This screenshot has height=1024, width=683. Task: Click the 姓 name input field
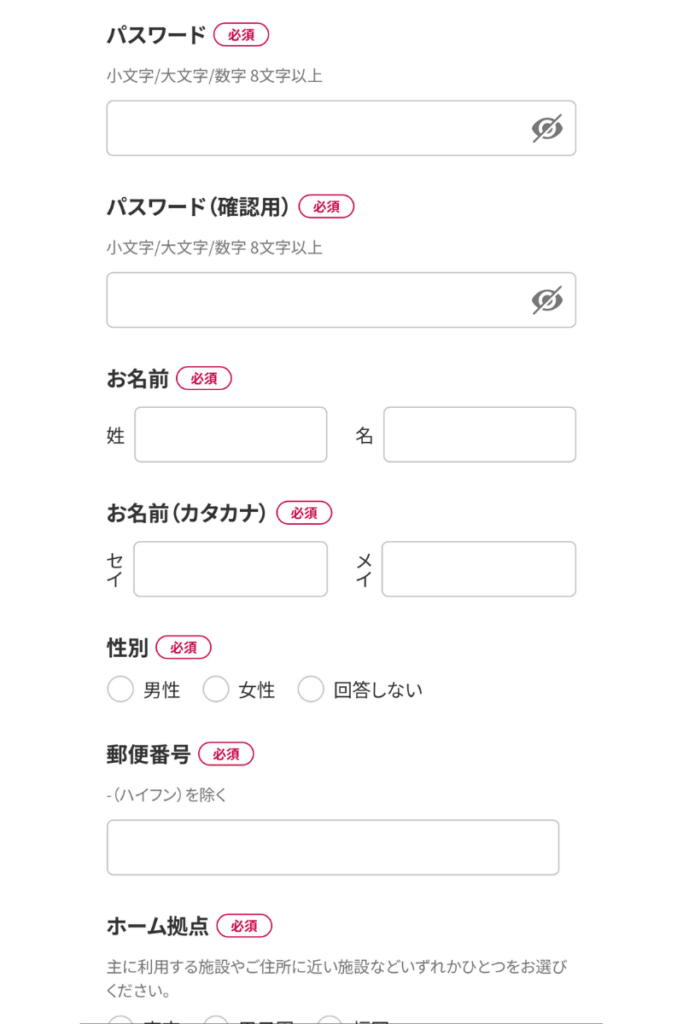231,435
